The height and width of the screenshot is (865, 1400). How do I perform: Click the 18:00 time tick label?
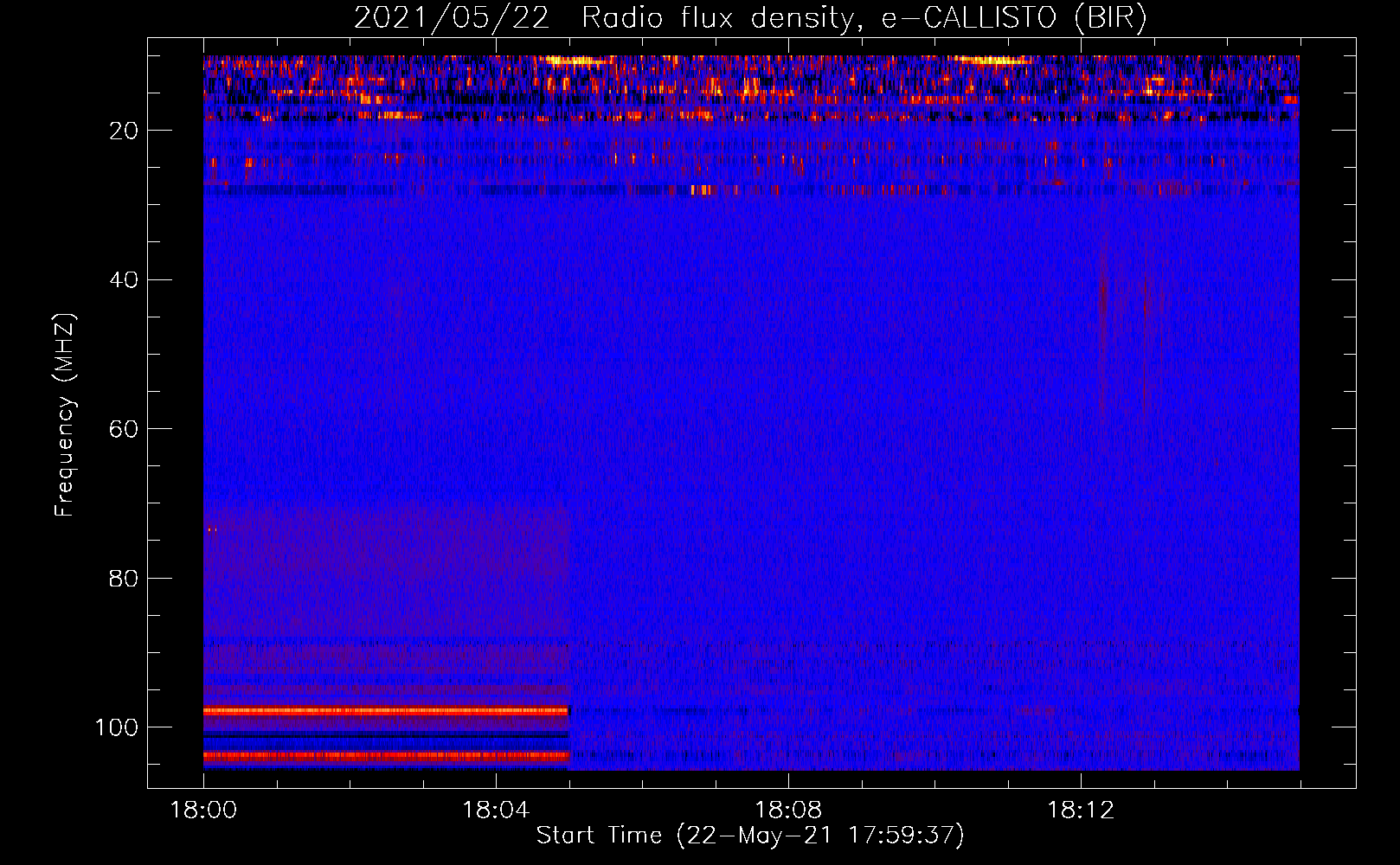coord(204,811)
